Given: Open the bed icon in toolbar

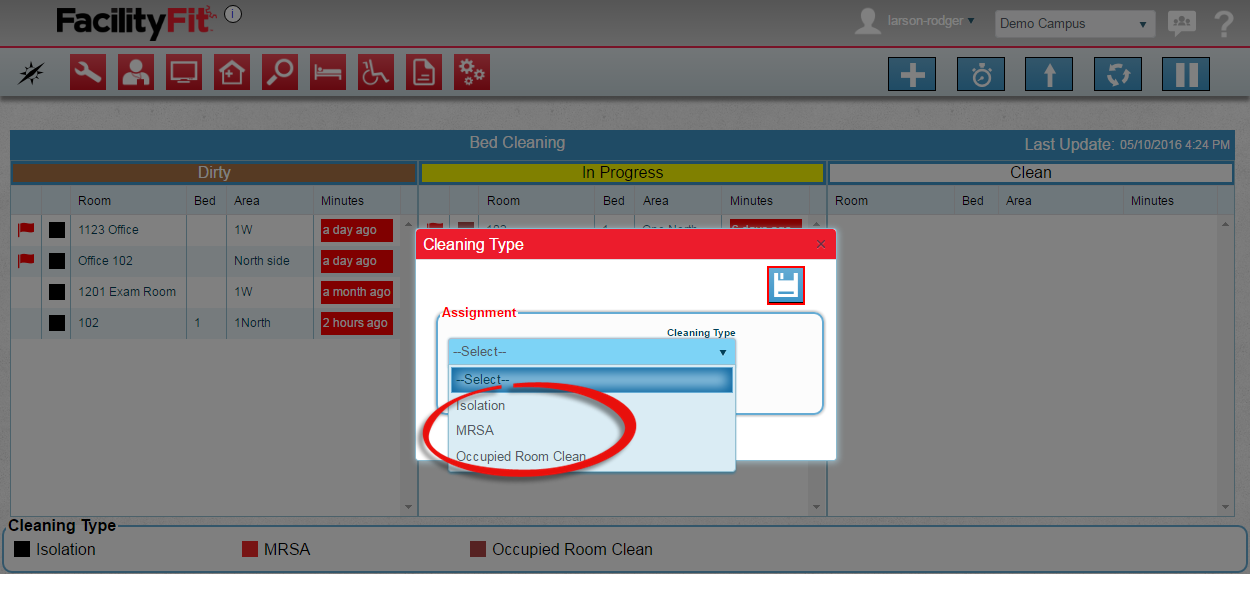Looking at the screenshot, I should (328, 73).
